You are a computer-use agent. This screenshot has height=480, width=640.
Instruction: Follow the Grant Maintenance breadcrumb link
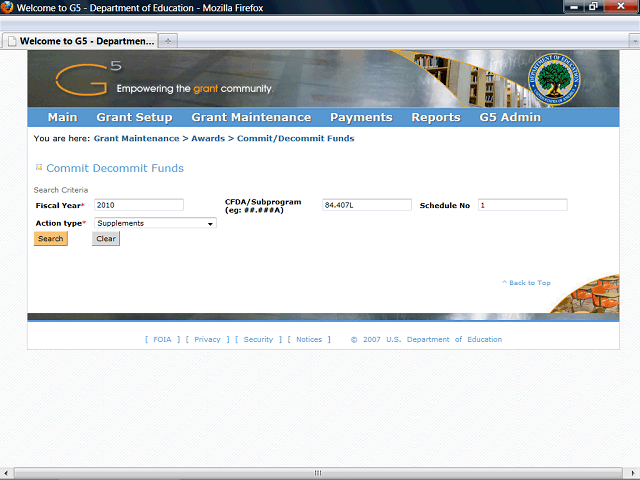tap(137, 138)
